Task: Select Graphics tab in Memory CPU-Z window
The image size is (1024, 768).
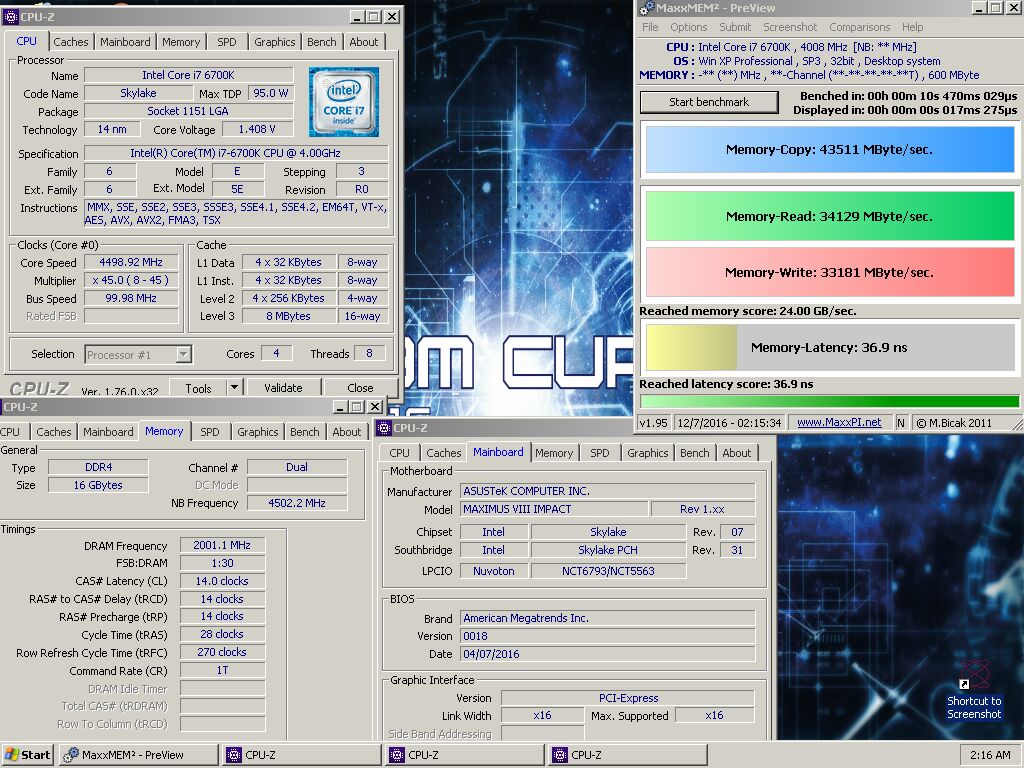Action: pyautogui.click(x=257, y=432)
